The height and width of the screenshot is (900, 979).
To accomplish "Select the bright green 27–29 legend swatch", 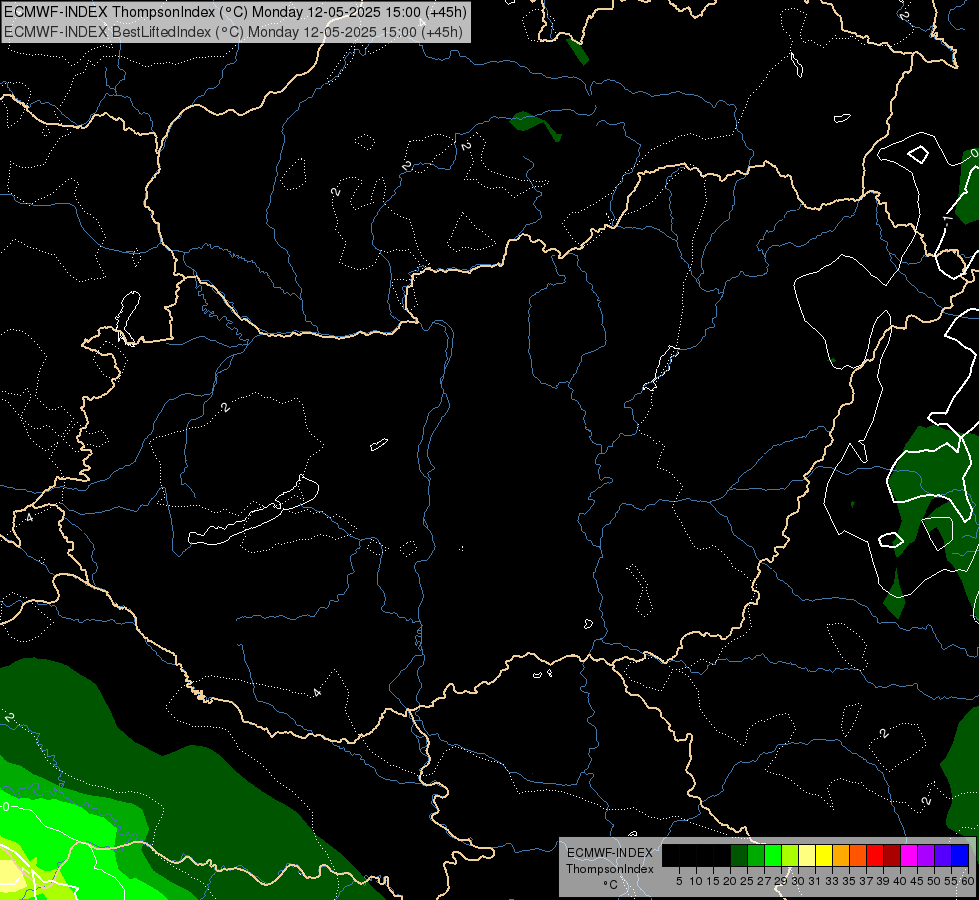I will pos(773,855).
